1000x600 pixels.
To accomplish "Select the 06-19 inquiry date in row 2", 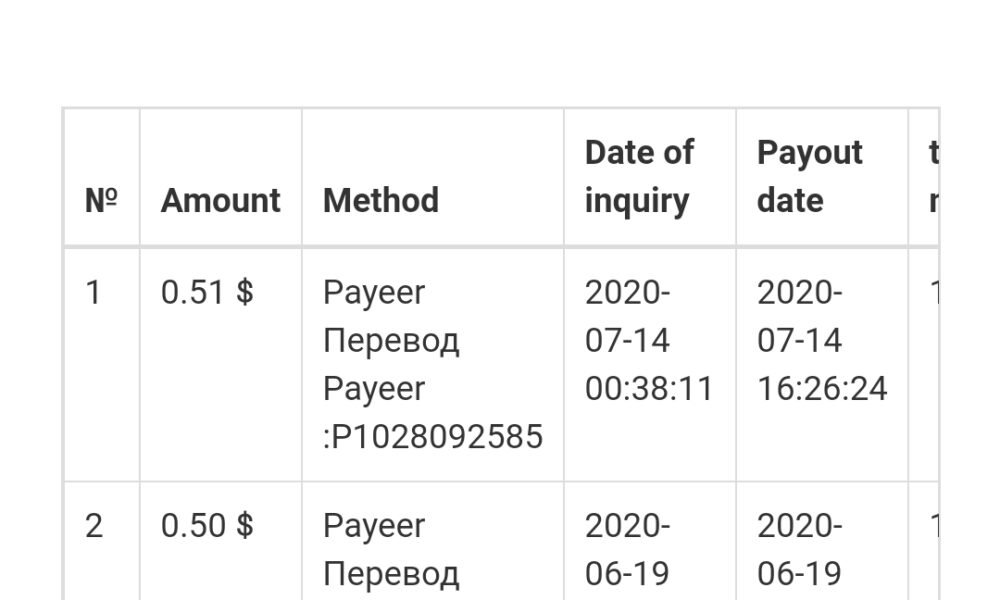I will click(x=627, y=574).
